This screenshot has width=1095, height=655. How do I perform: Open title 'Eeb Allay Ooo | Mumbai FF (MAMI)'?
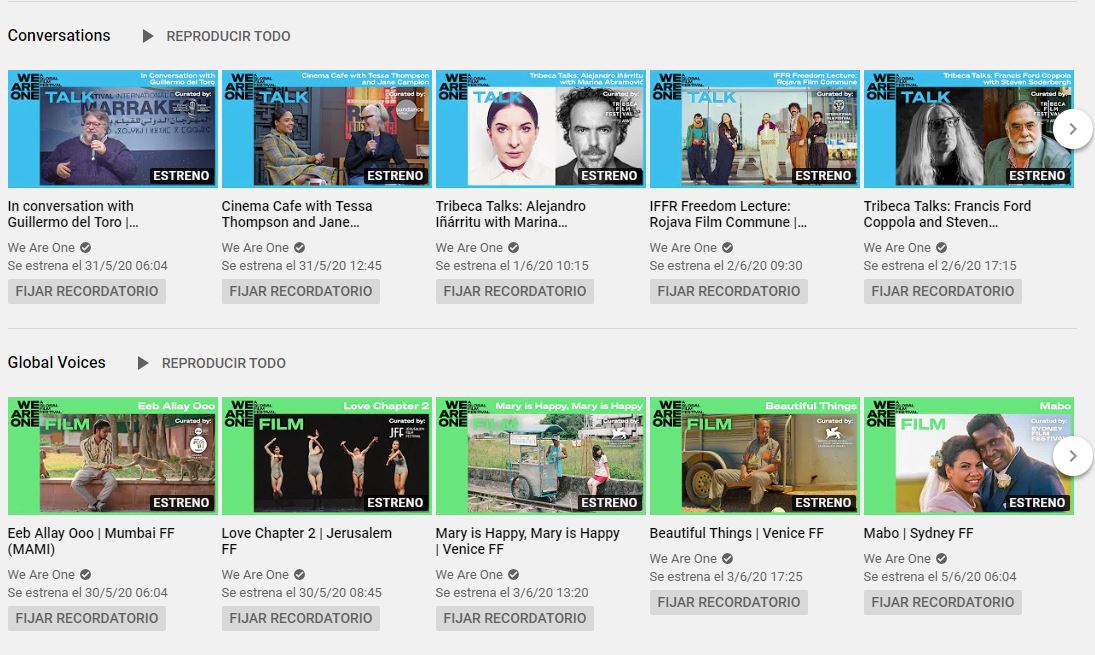(91, 541)
